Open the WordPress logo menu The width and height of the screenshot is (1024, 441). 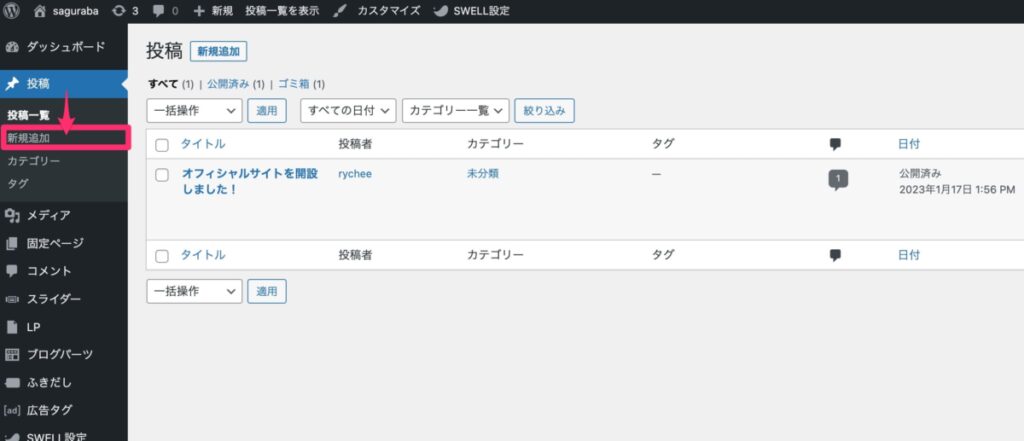tap(12, 11)
